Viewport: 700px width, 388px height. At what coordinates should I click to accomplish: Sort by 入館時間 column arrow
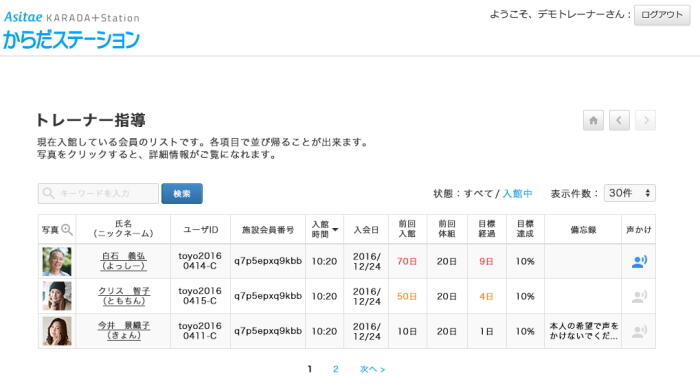click(335, 229)
